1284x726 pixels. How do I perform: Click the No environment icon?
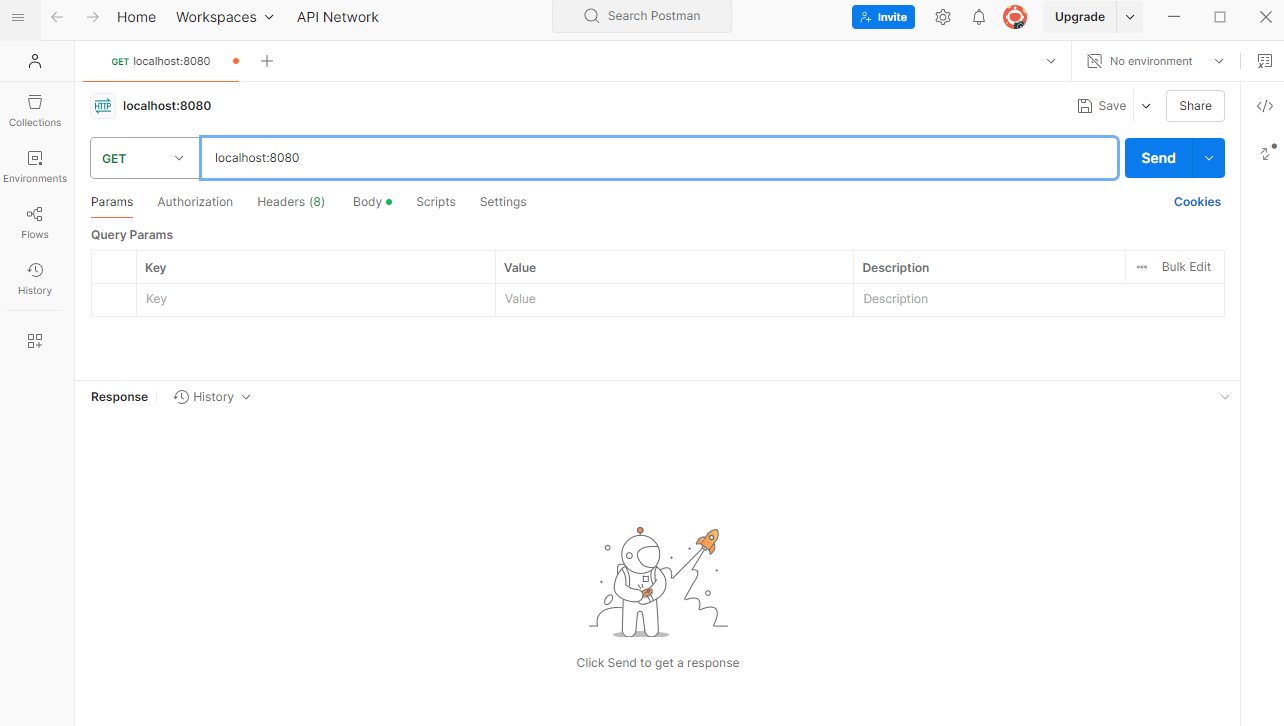[x=1094, y=61]
